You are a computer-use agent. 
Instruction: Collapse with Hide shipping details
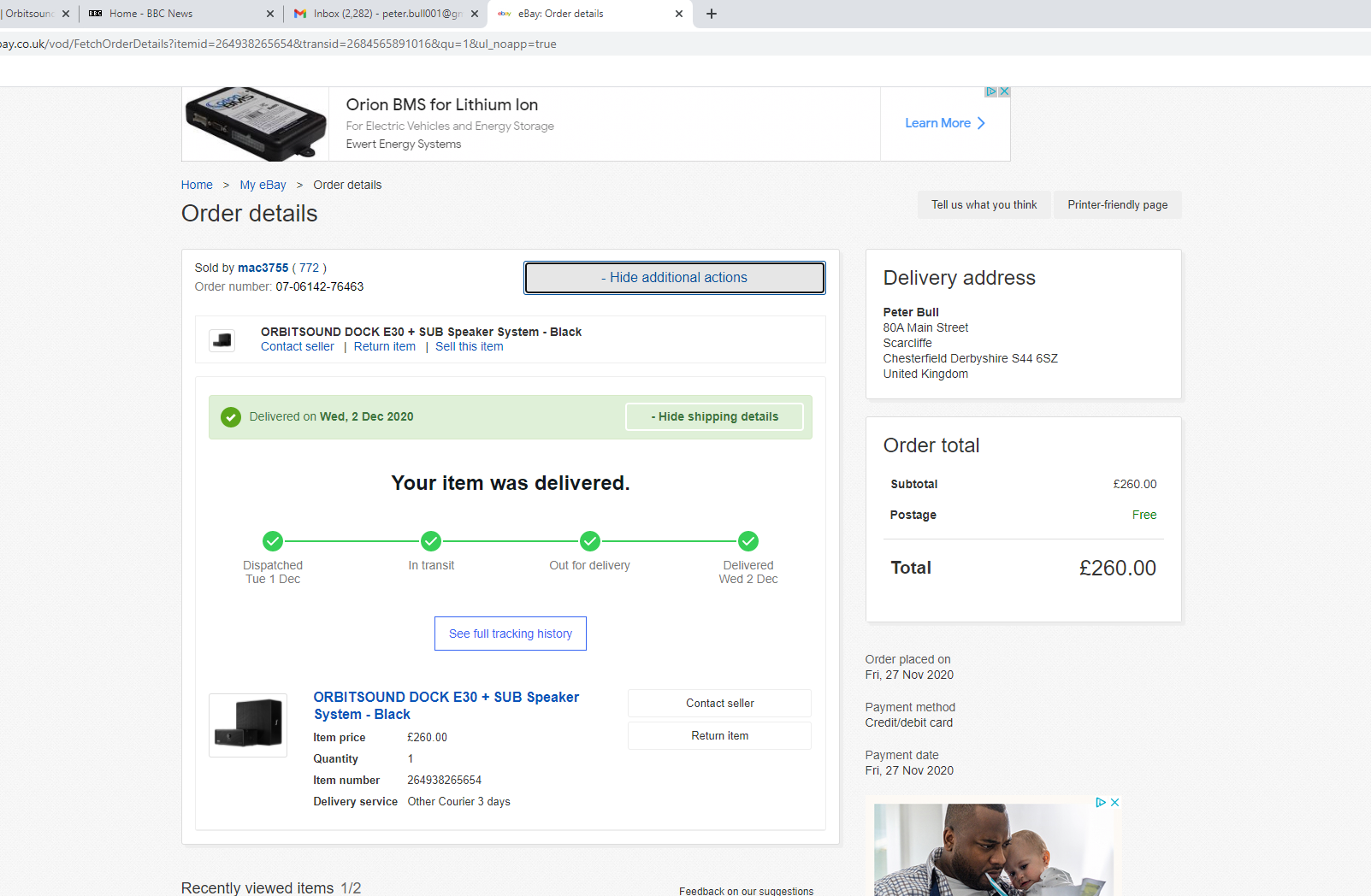pos(715,417)
